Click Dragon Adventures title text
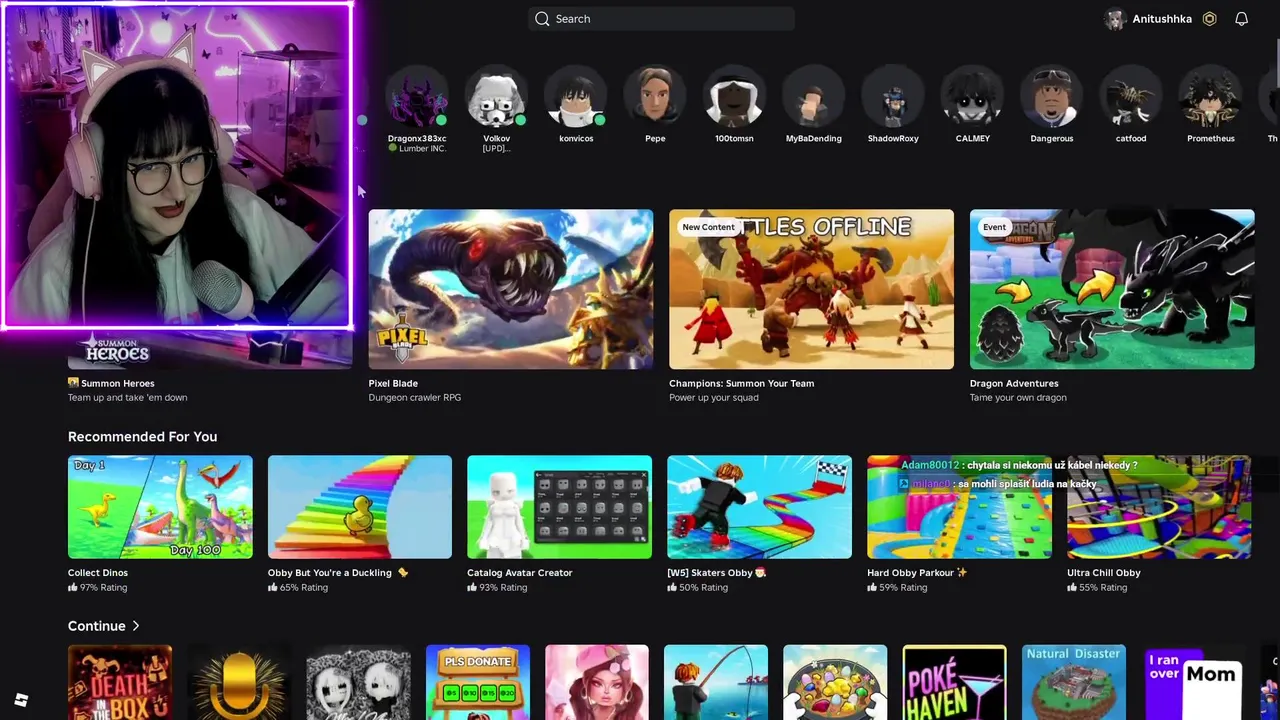This screenshot has width=1280, height=720. click(1014, 383)
